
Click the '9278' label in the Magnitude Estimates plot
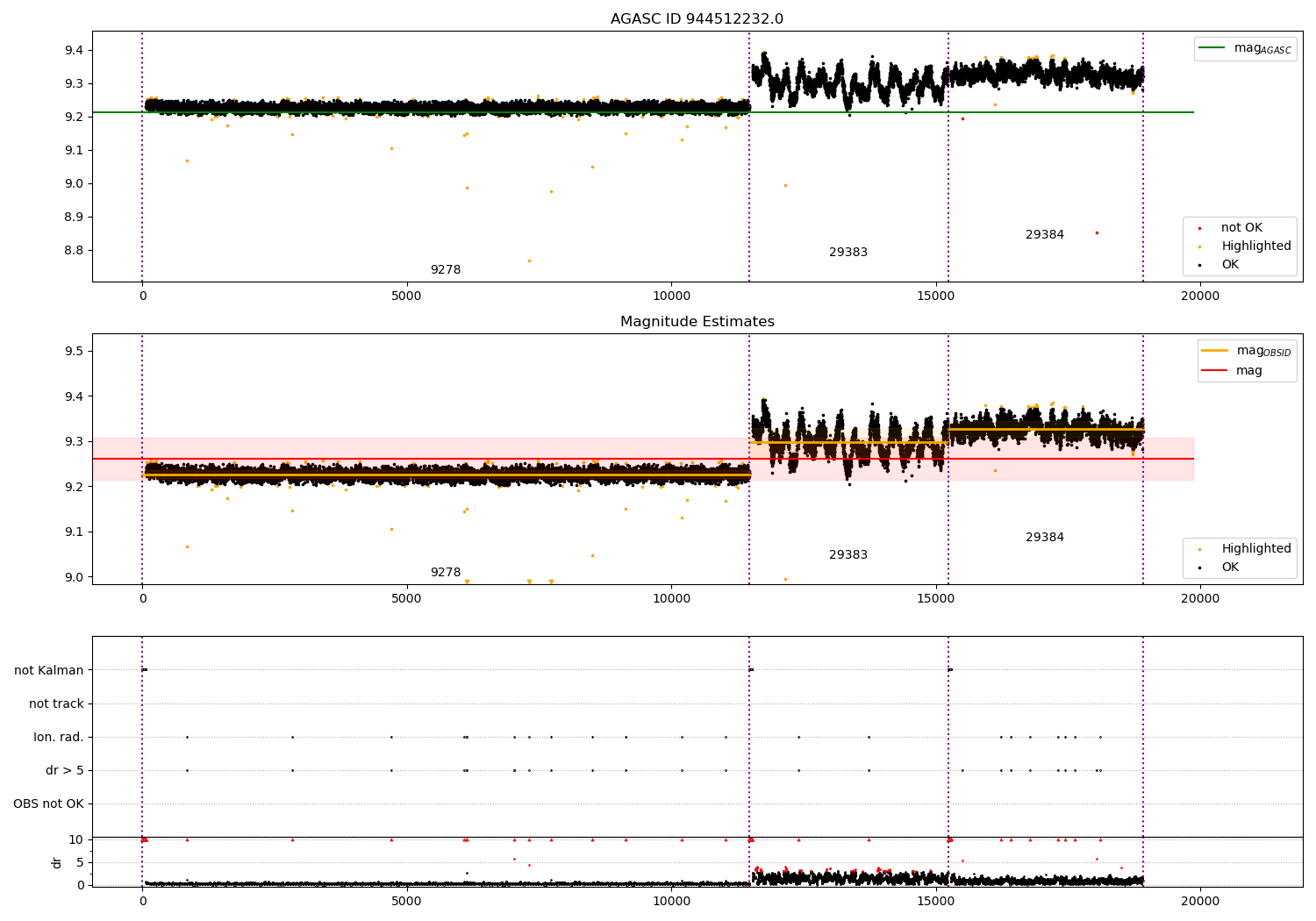point(446,573)
